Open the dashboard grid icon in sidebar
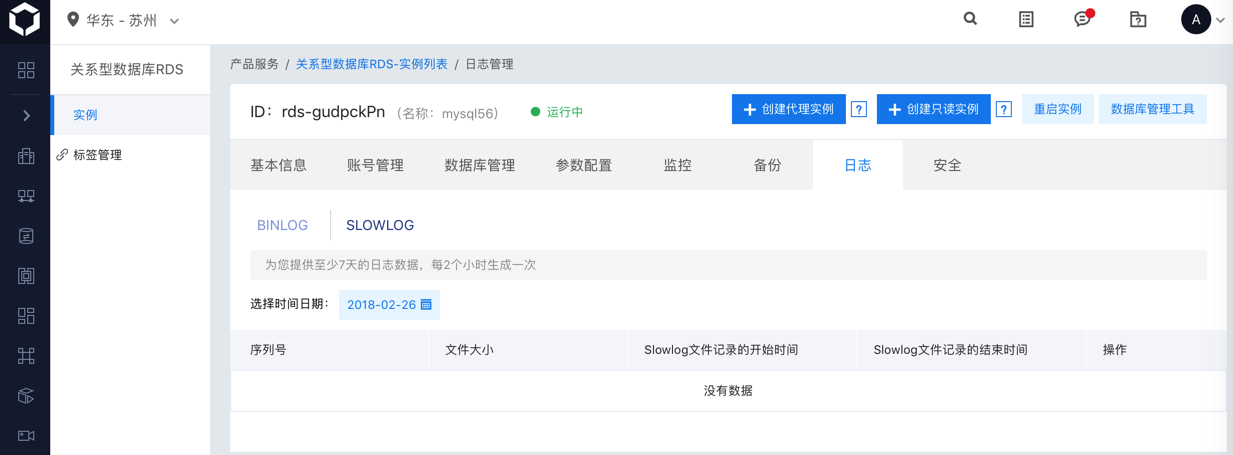Viewport: 1233px width, 455px height. pyautogui.click(x=26, y=70)
